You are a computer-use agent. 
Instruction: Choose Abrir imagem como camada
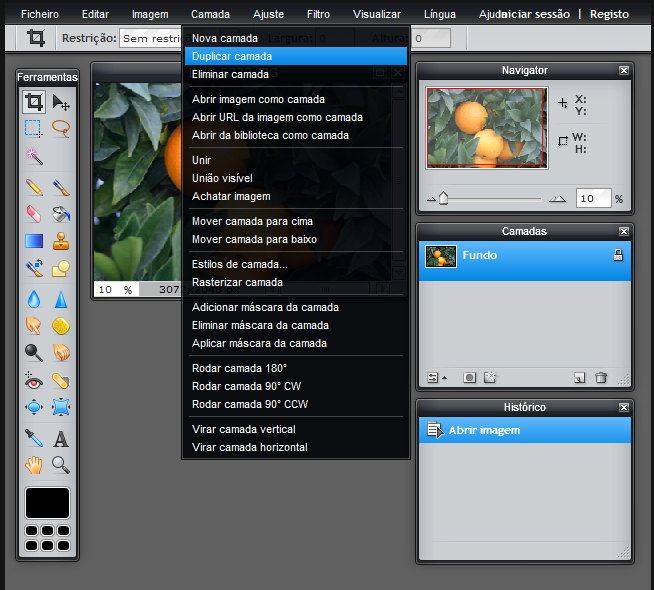click(x=296, y=99)
